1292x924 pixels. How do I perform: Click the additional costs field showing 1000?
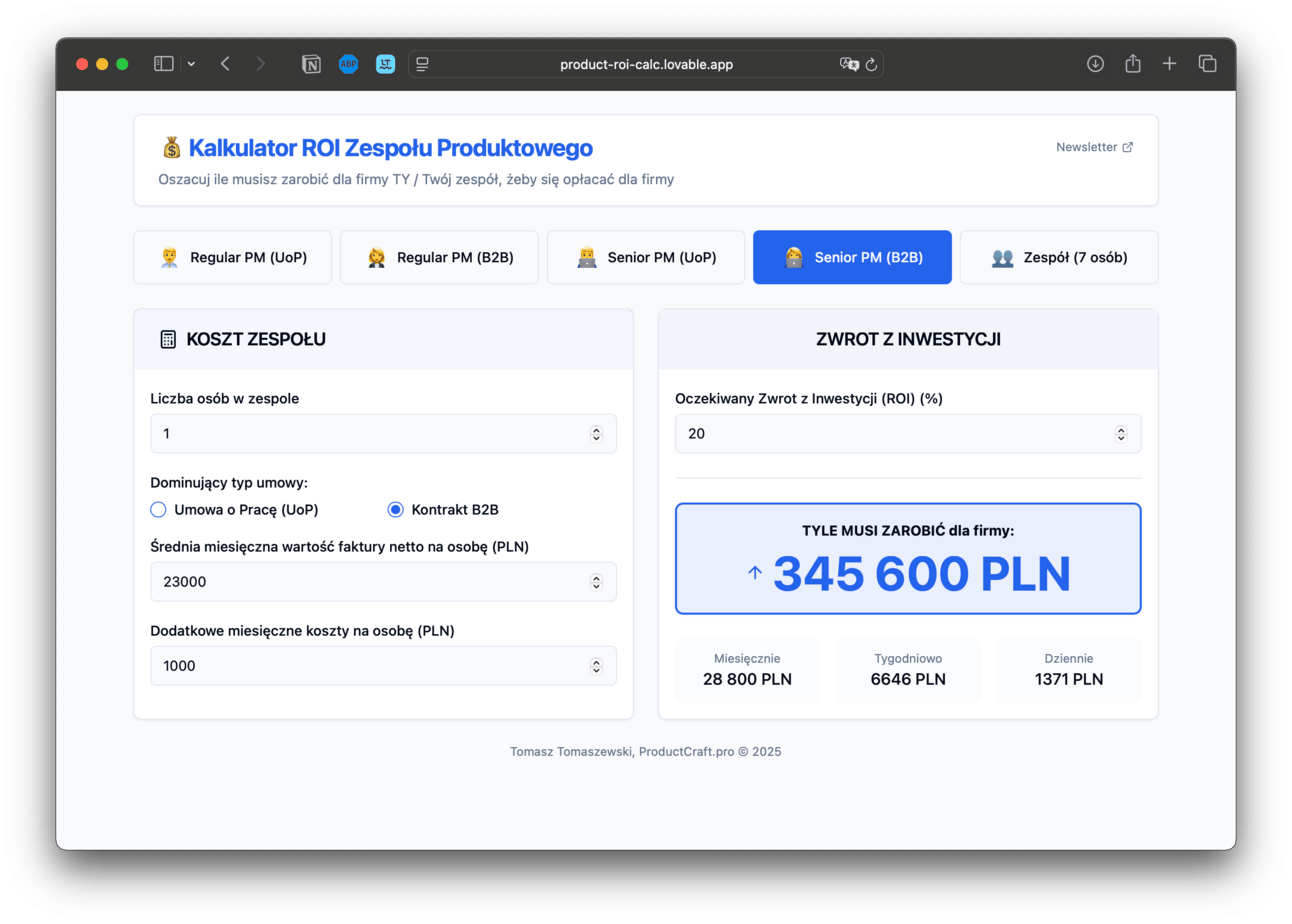coord(383,665)
